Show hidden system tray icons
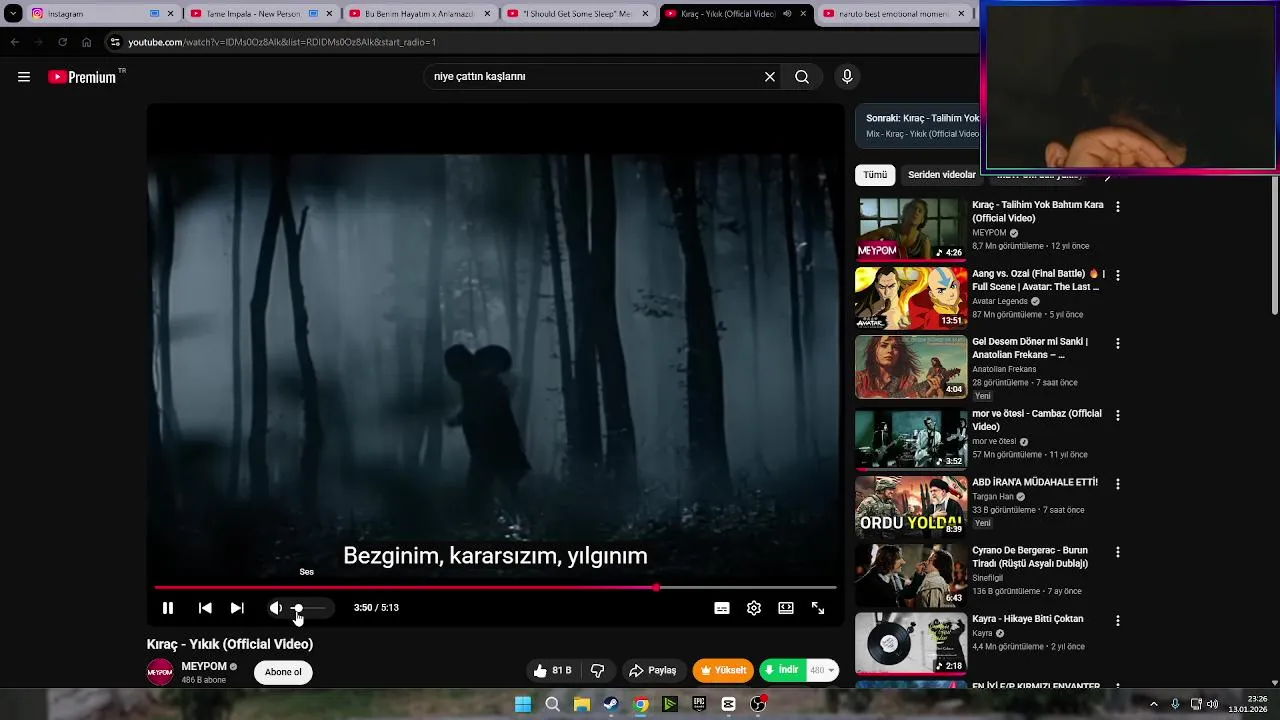The height and width of the screenshot is (720, 1280). 1153,704
